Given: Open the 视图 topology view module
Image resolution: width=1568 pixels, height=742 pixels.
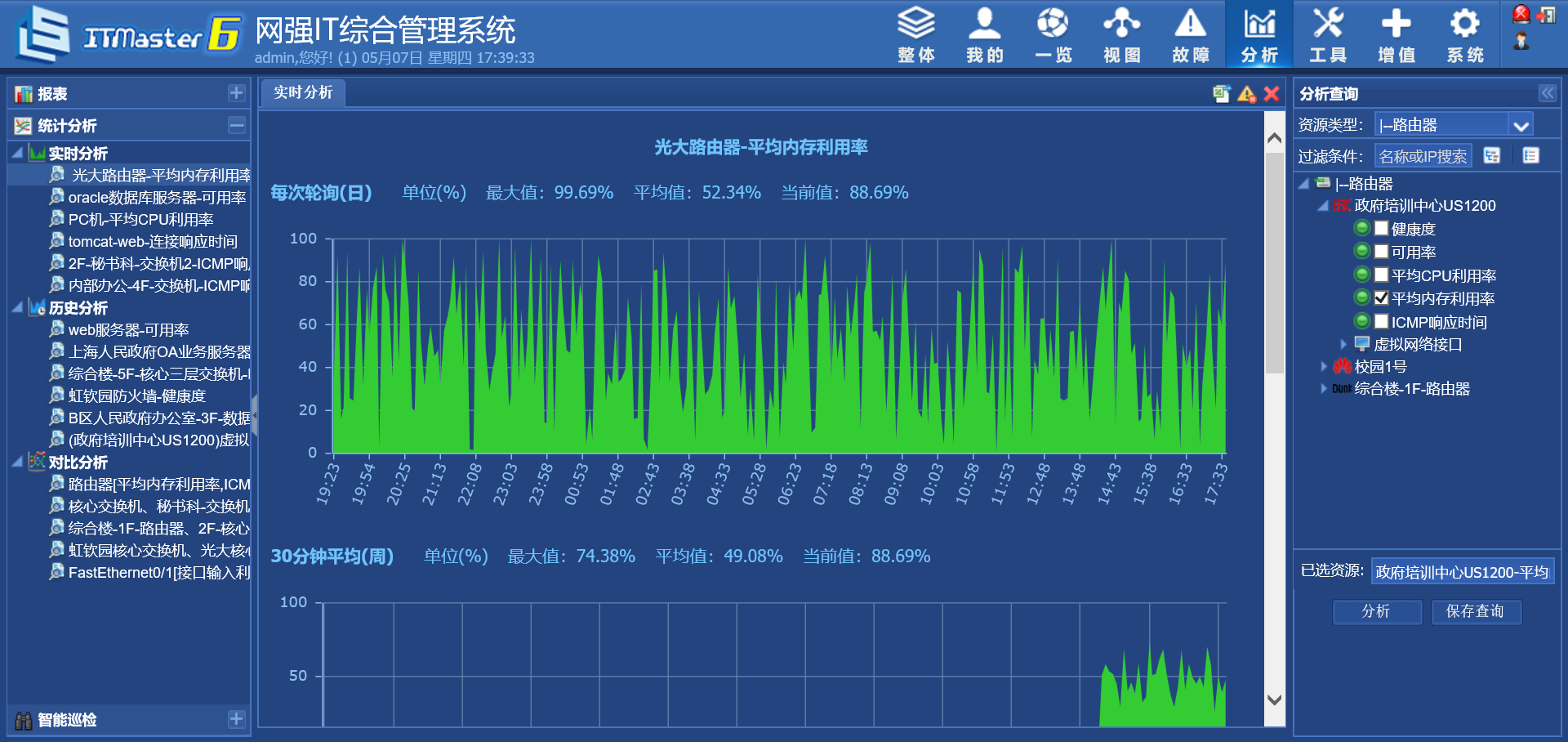Looking at the screenshot, I should (1122, 34).
